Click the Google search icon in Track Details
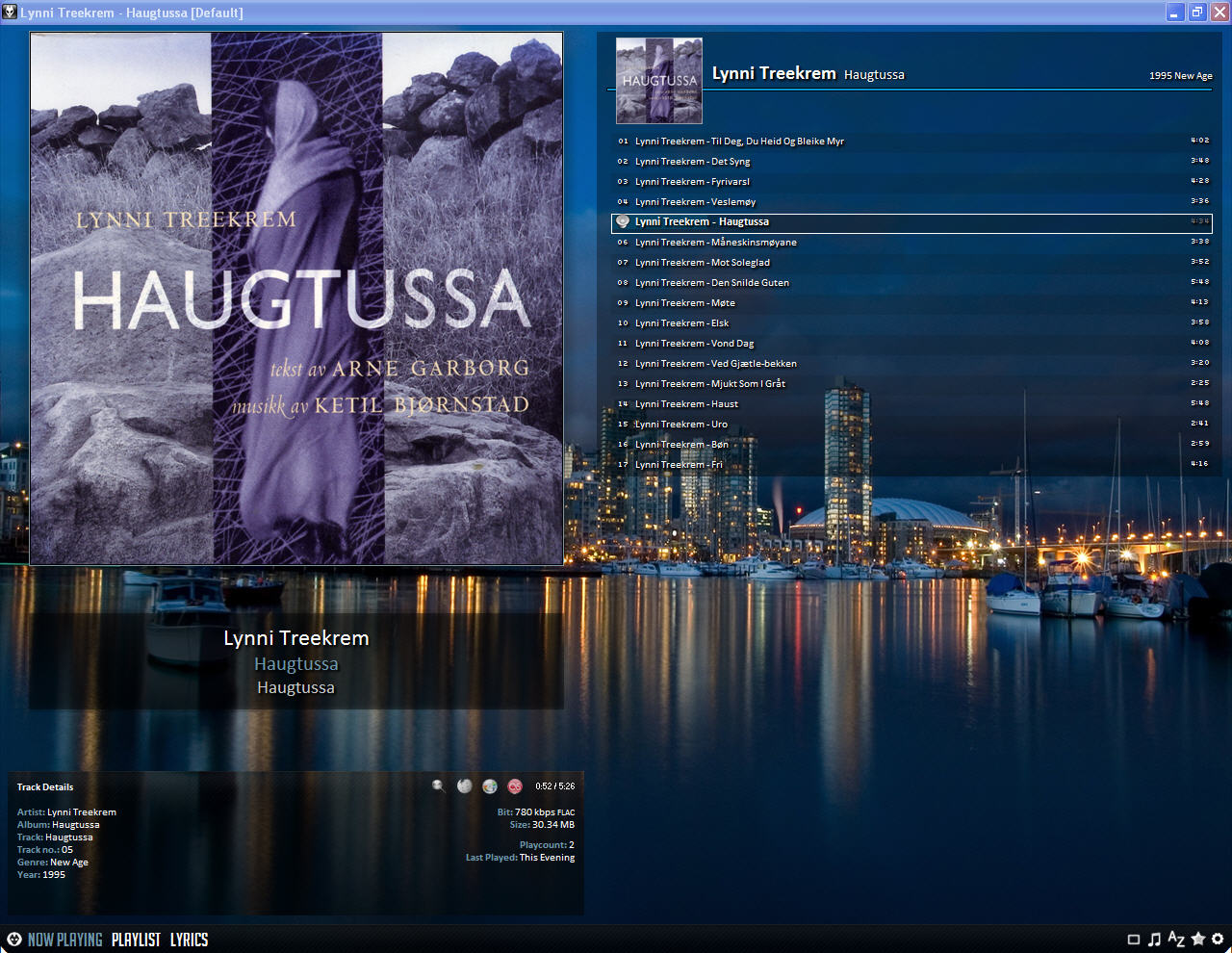Image resolution: width=1232 pixels, height=953 pixels. click(490, 786)
